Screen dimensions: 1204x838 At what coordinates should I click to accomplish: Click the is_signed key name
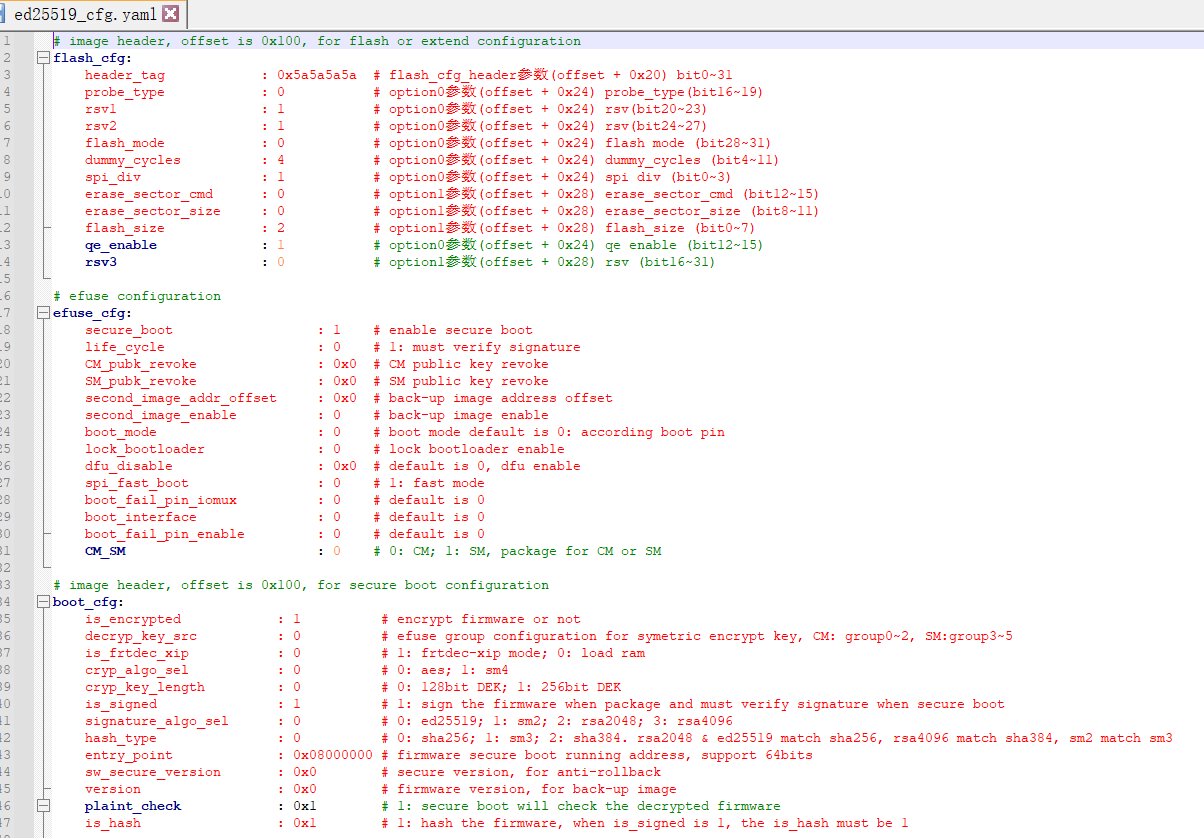[x=121, y=704]
